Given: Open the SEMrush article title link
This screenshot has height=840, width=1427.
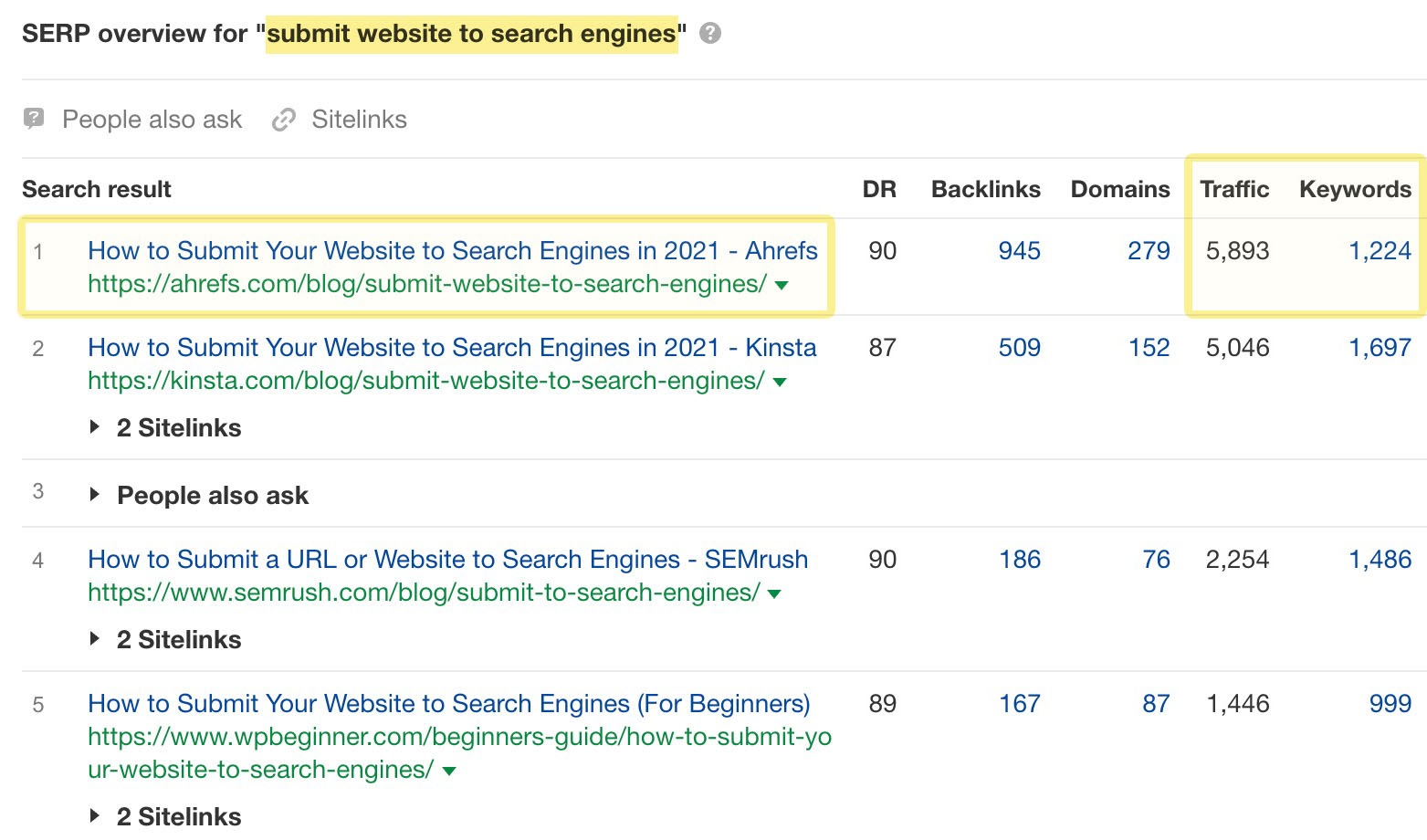Looking at the screenshot, I should [447, 559].
